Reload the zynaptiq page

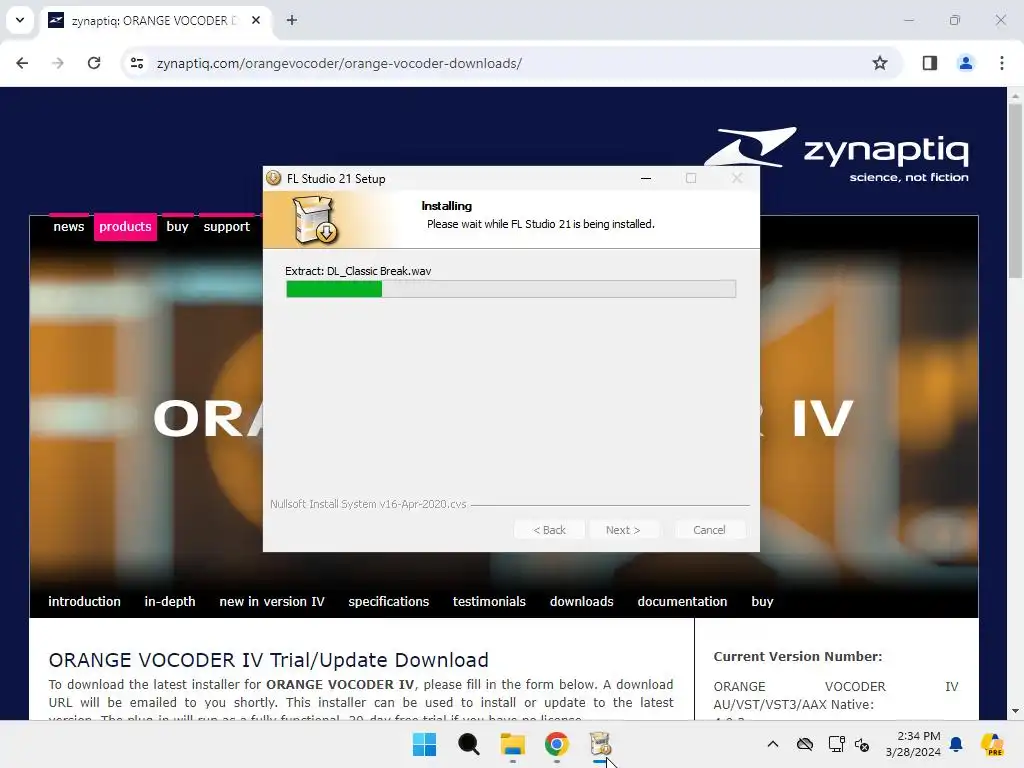94,63
